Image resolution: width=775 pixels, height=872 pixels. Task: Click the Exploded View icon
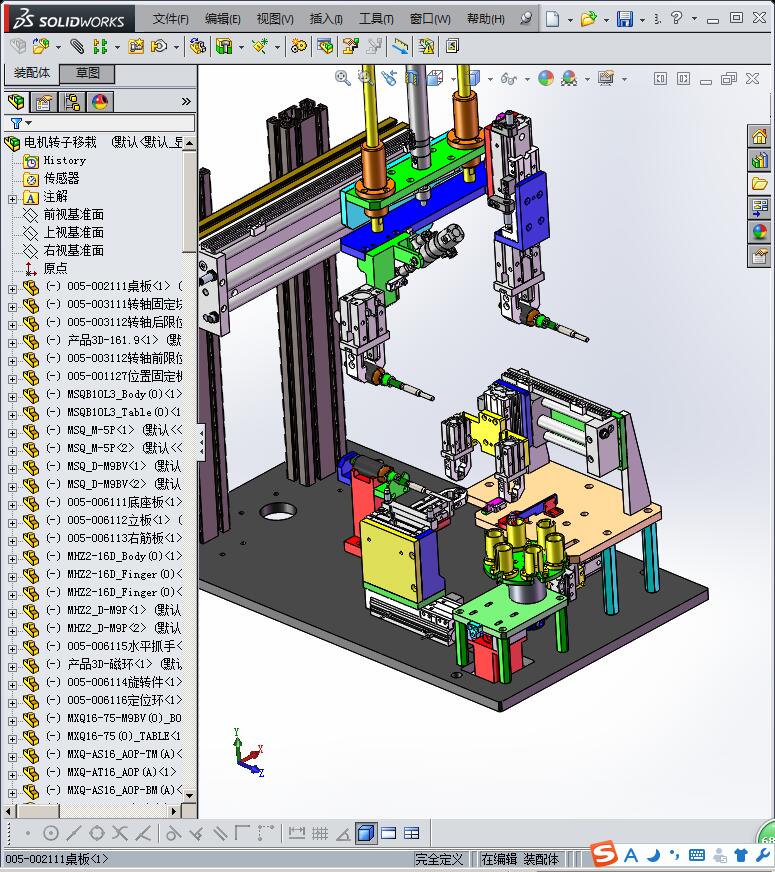point(350,46)
